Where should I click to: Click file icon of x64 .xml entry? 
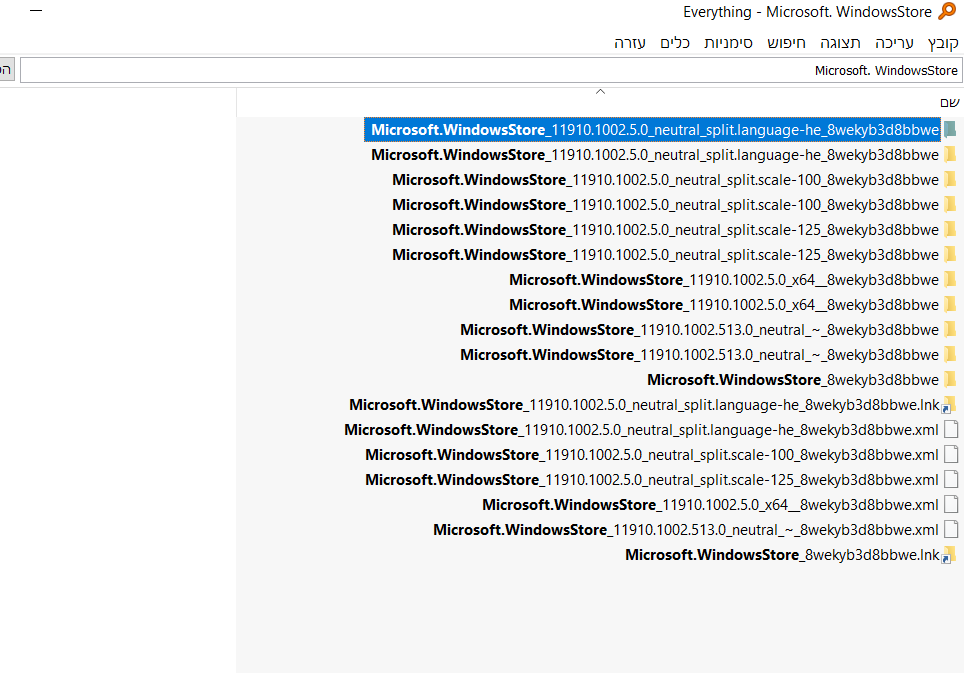pyautogui.click(x=951, y=504)
